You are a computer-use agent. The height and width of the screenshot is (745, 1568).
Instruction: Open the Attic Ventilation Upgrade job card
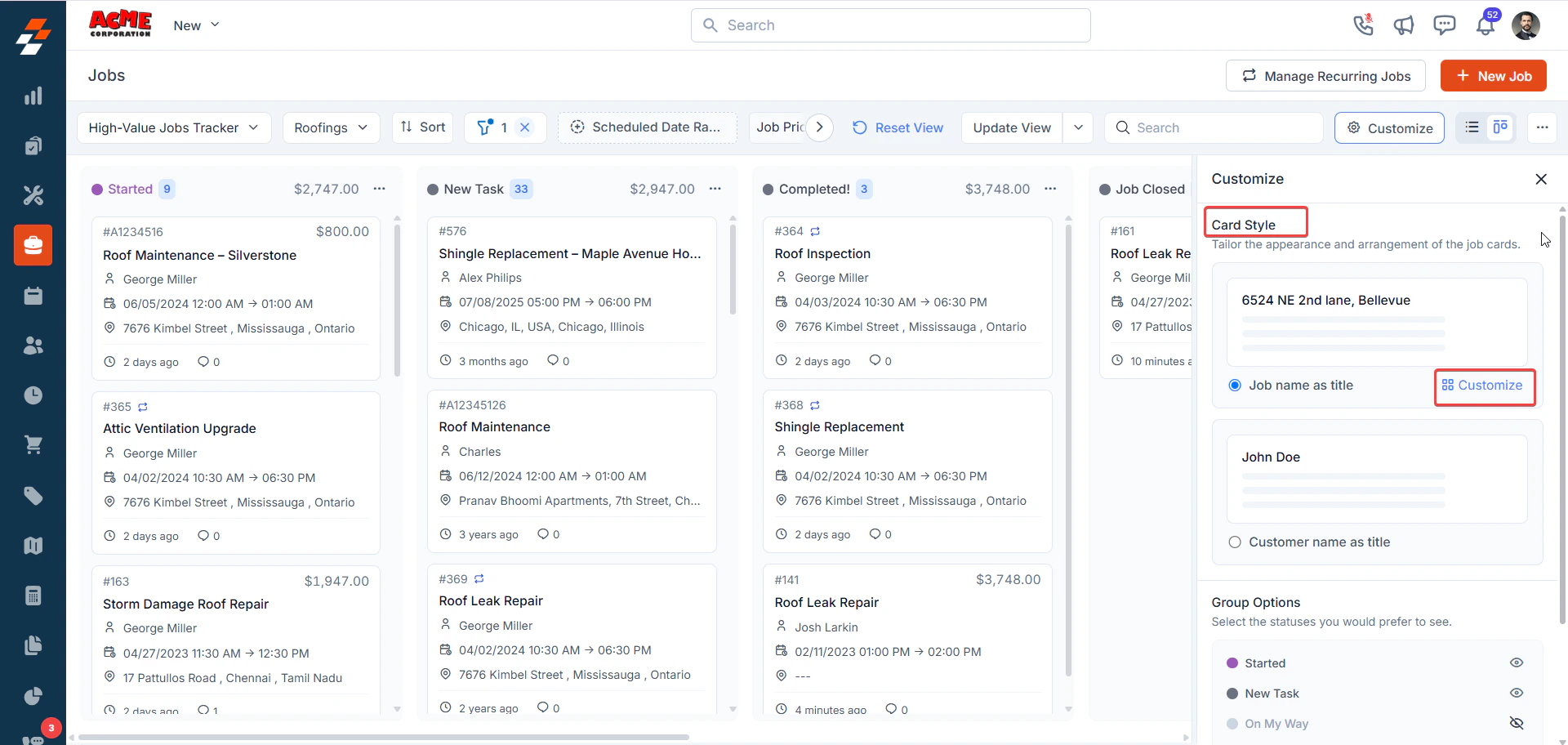click(x=236, y=473)
